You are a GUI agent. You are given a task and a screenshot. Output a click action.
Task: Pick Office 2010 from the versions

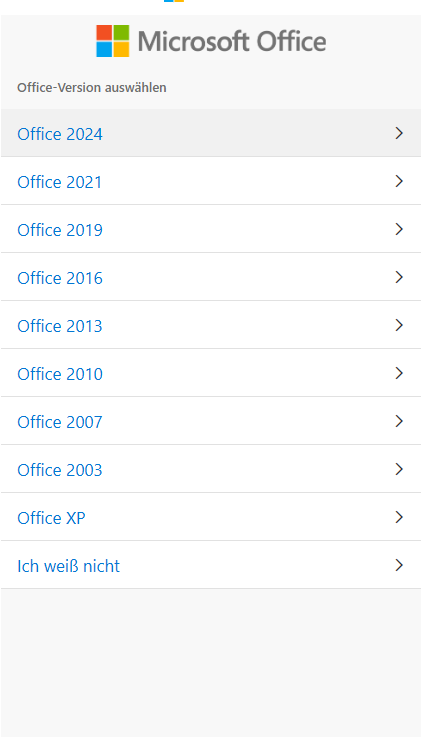click(x=60, y=374)
